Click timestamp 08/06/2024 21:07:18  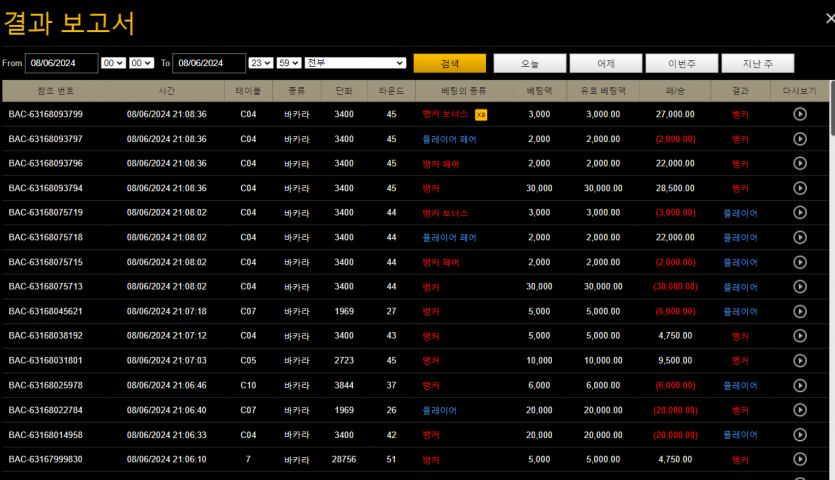(x=166, y=311)
